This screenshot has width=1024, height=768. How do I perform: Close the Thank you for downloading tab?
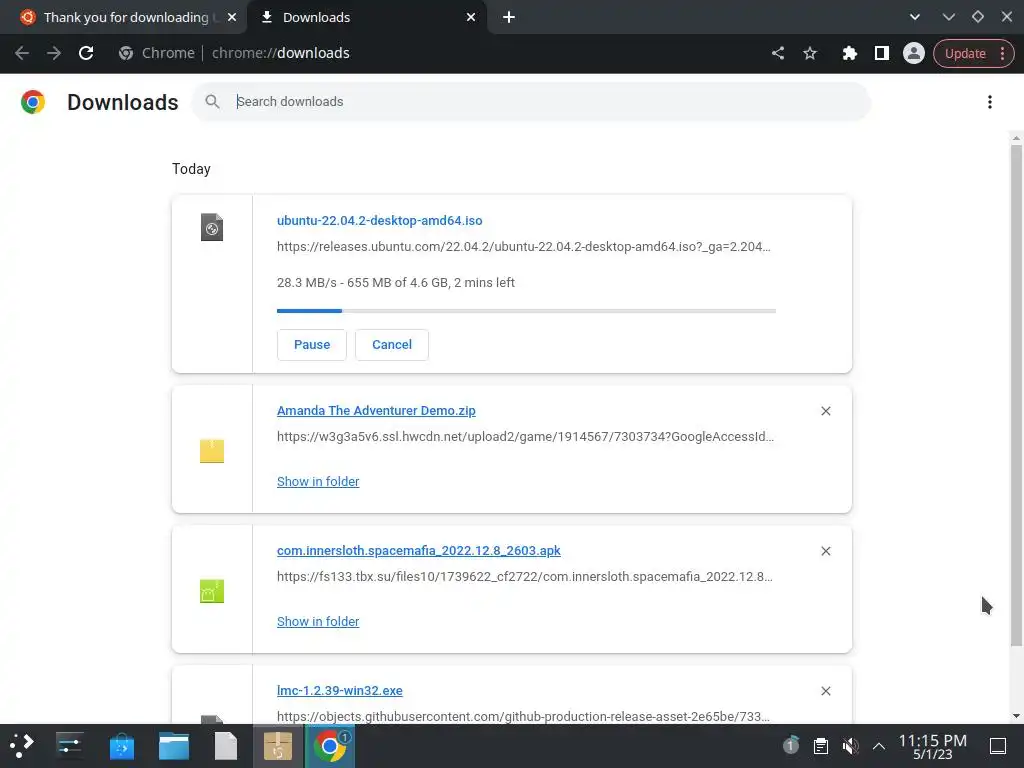(232, 17)
